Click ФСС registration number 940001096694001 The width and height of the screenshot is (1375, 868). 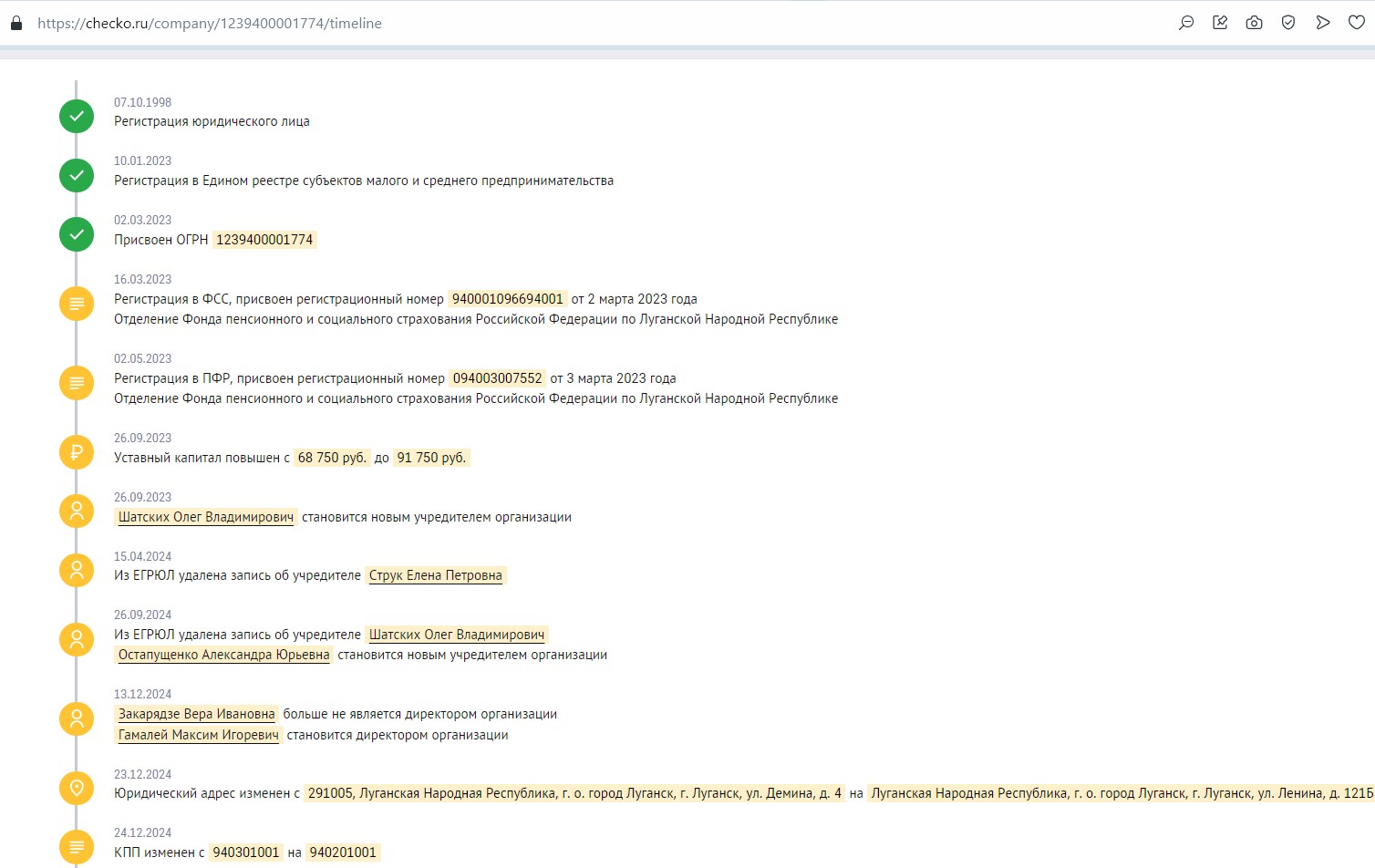508,299
